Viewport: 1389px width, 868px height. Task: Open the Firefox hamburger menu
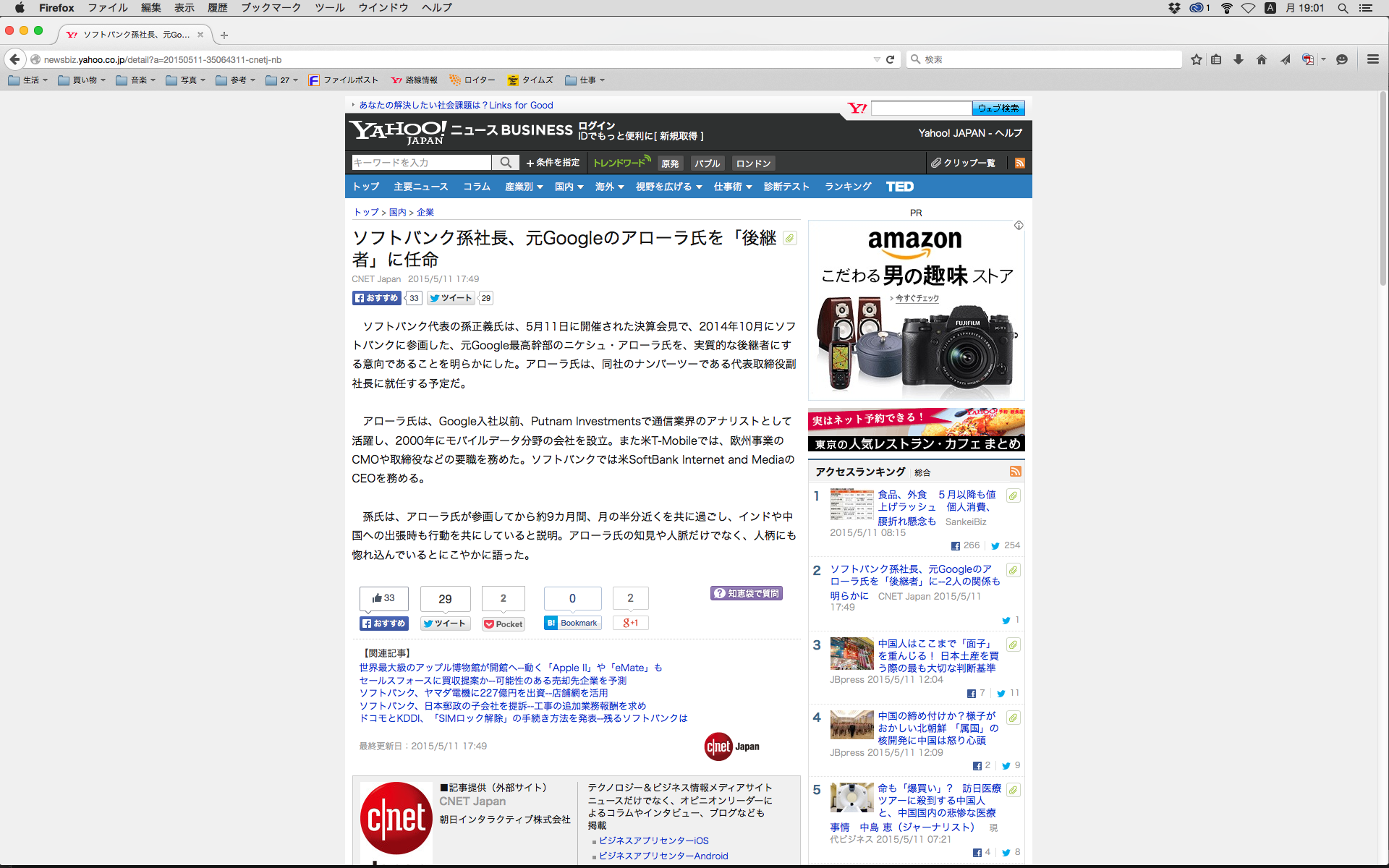(1372, 59)
